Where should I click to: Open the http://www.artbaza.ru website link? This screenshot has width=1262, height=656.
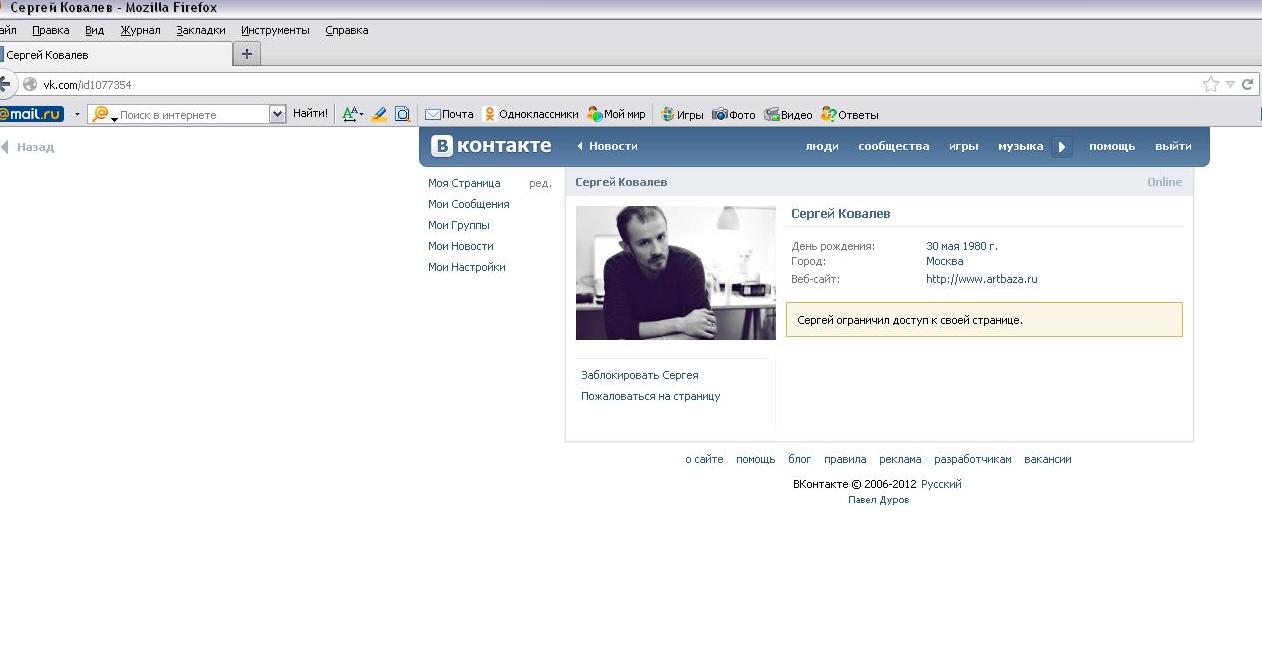tap(982, 279)
